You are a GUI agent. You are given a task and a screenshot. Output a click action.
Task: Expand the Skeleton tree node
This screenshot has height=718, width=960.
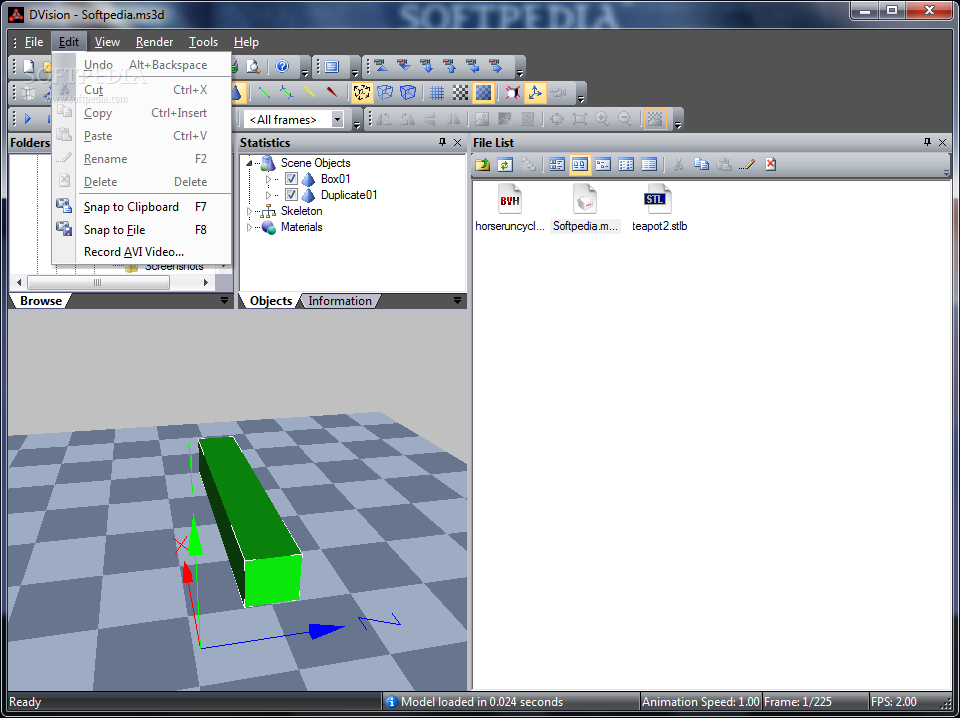[x=249, y=211]
